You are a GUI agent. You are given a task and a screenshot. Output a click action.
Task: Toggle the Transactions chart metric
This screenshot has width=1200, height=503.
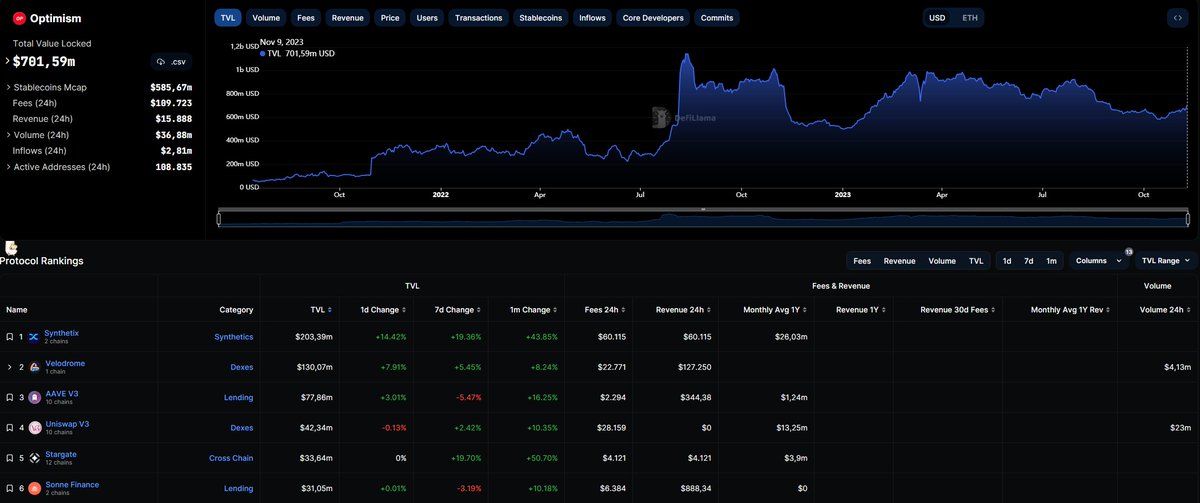478,18
